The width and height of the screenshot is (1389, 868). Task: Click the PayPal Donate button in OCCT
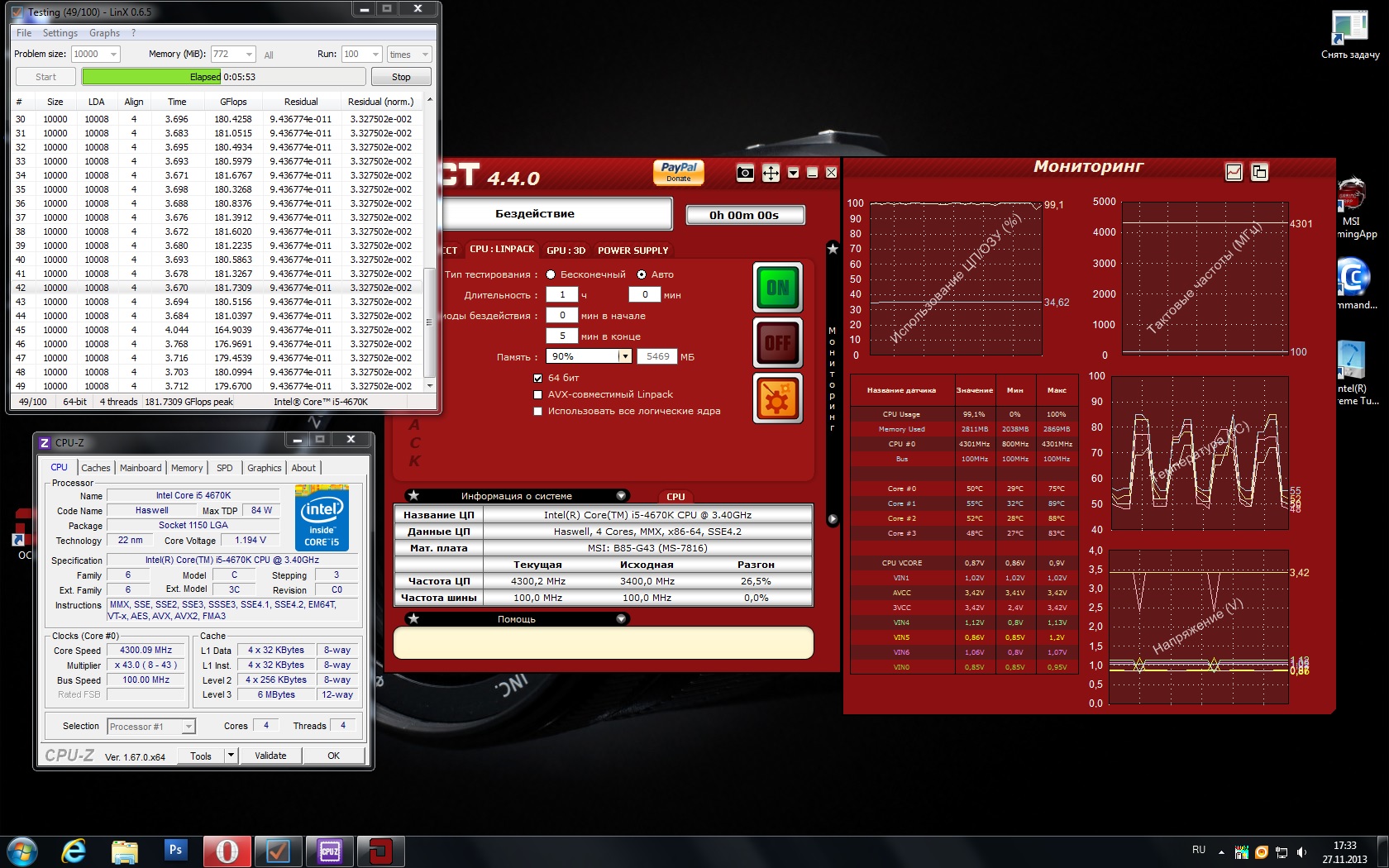coord(679,172)
